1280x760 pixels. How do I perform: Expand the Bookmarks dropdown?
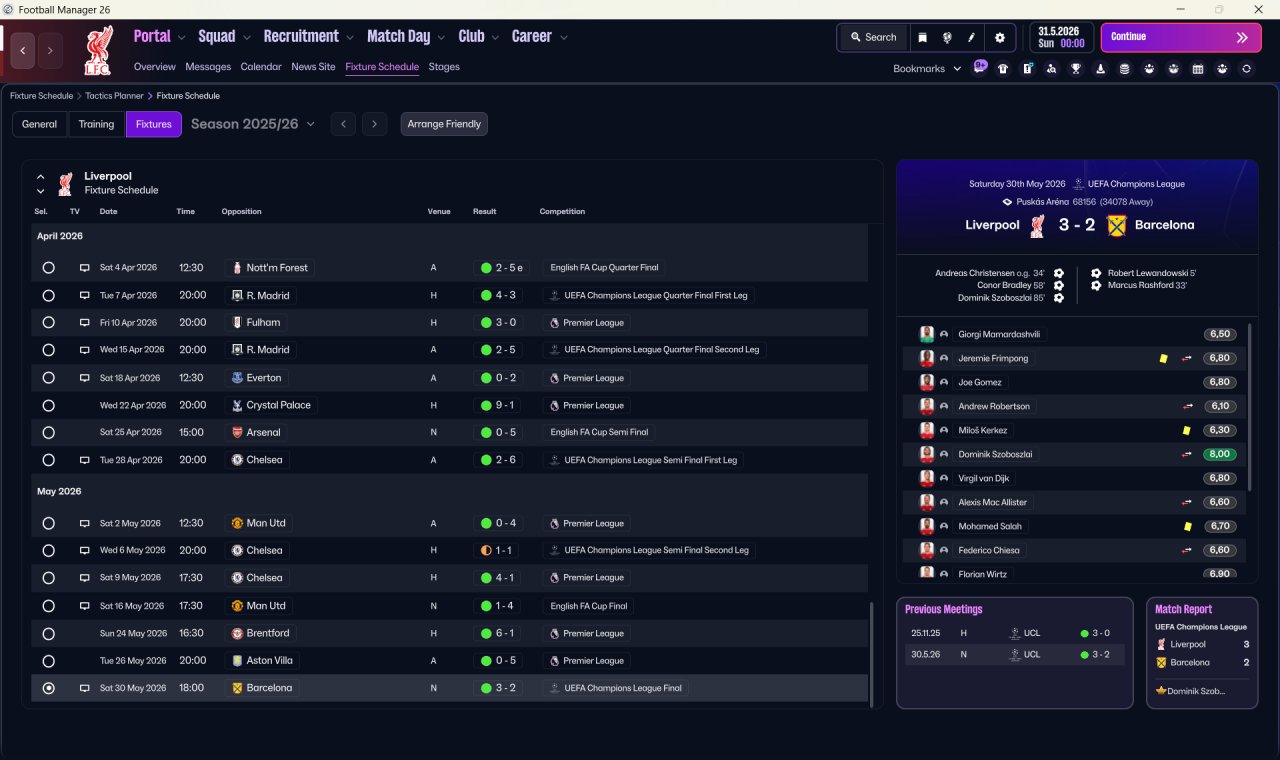tap(927, 69)
